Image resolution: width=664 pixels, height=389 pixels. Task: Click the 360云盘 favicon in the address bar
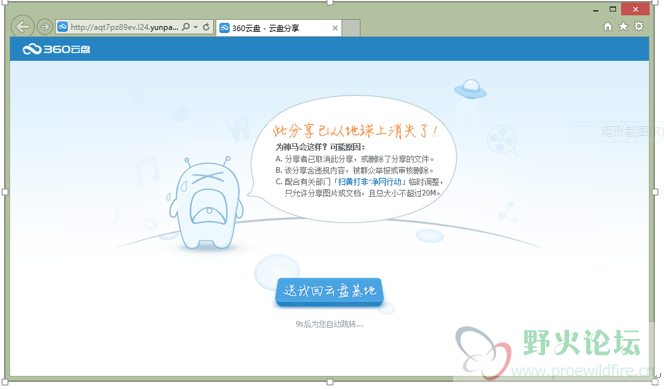(x=63, y=27)
